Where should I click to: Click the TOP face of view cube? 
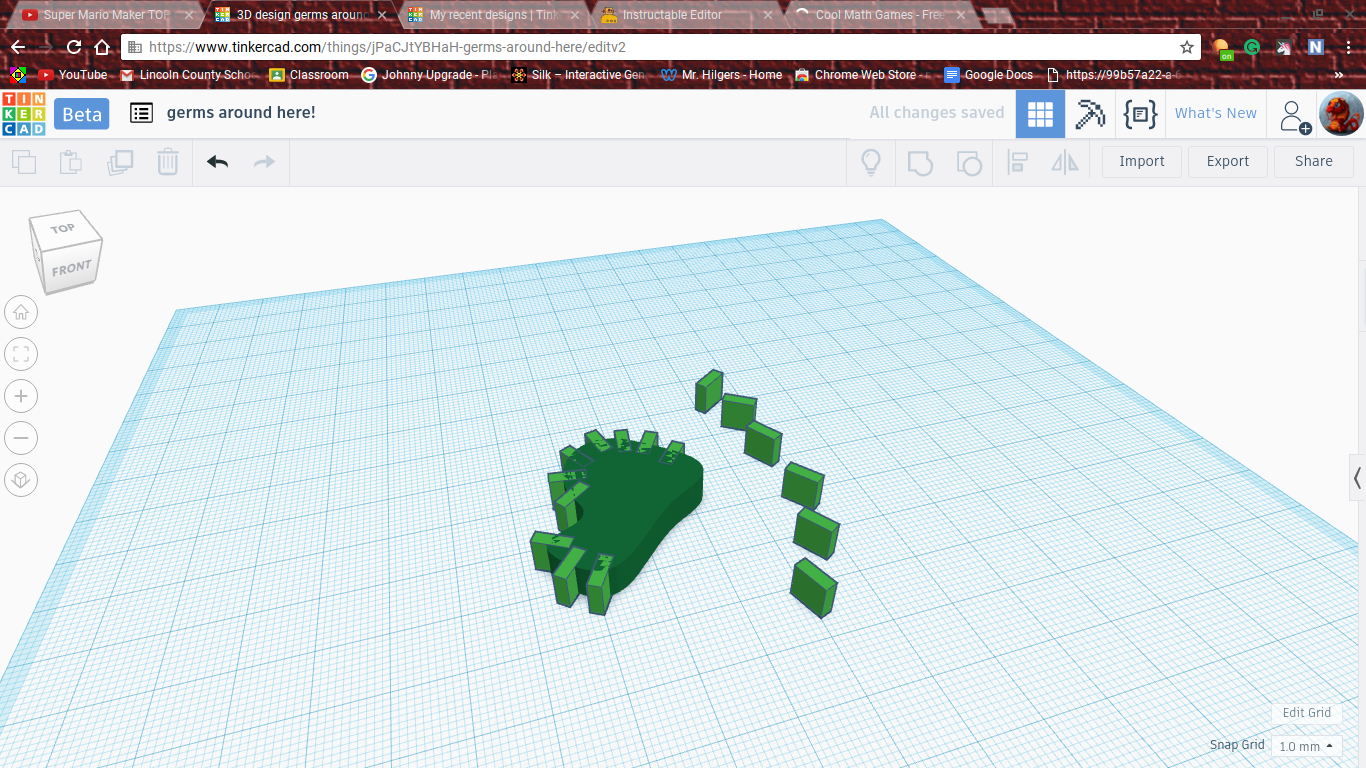coord(62,227)
